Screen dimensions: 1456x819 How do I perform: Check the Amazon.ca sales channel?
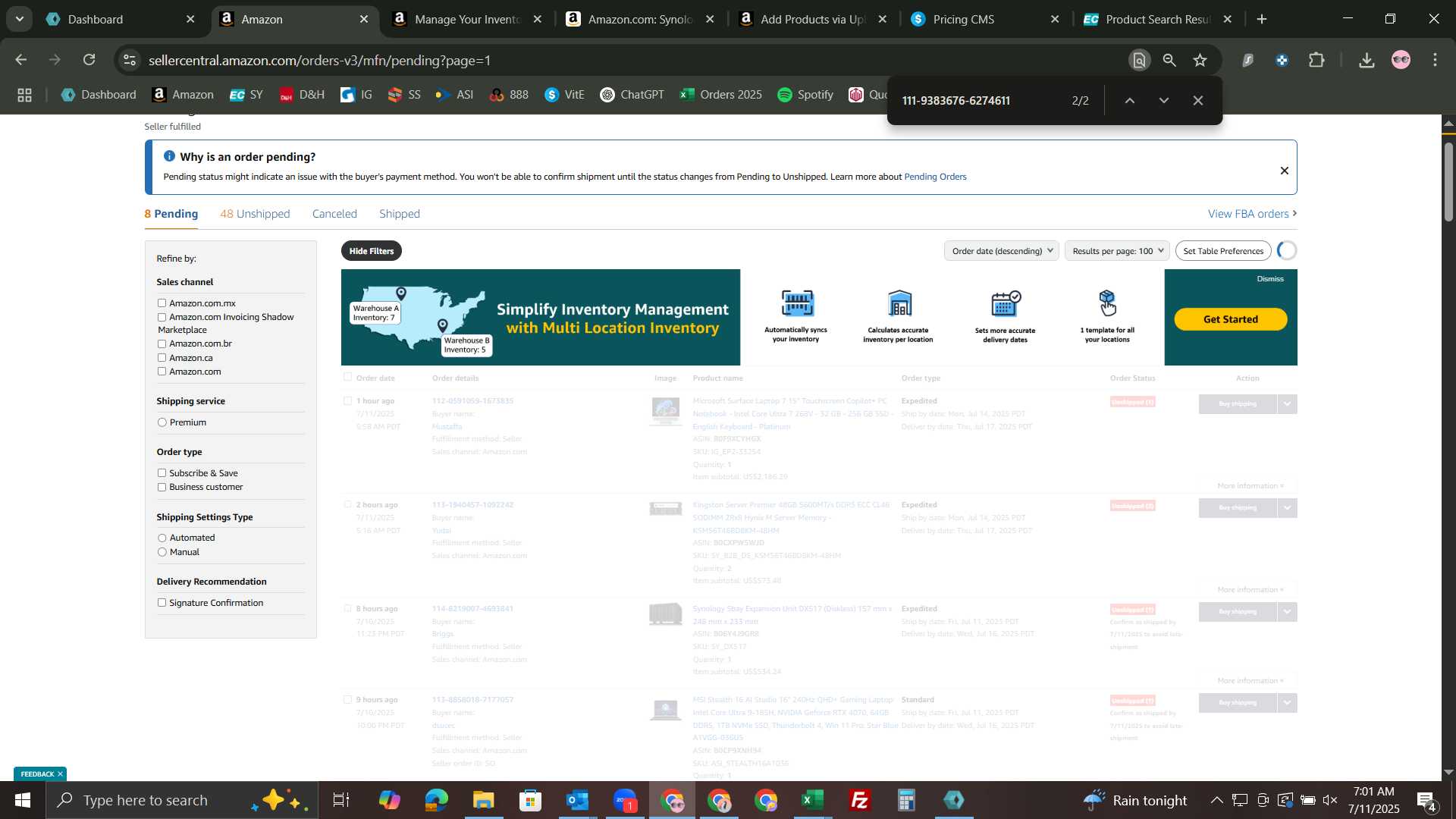tap(162, 358)
